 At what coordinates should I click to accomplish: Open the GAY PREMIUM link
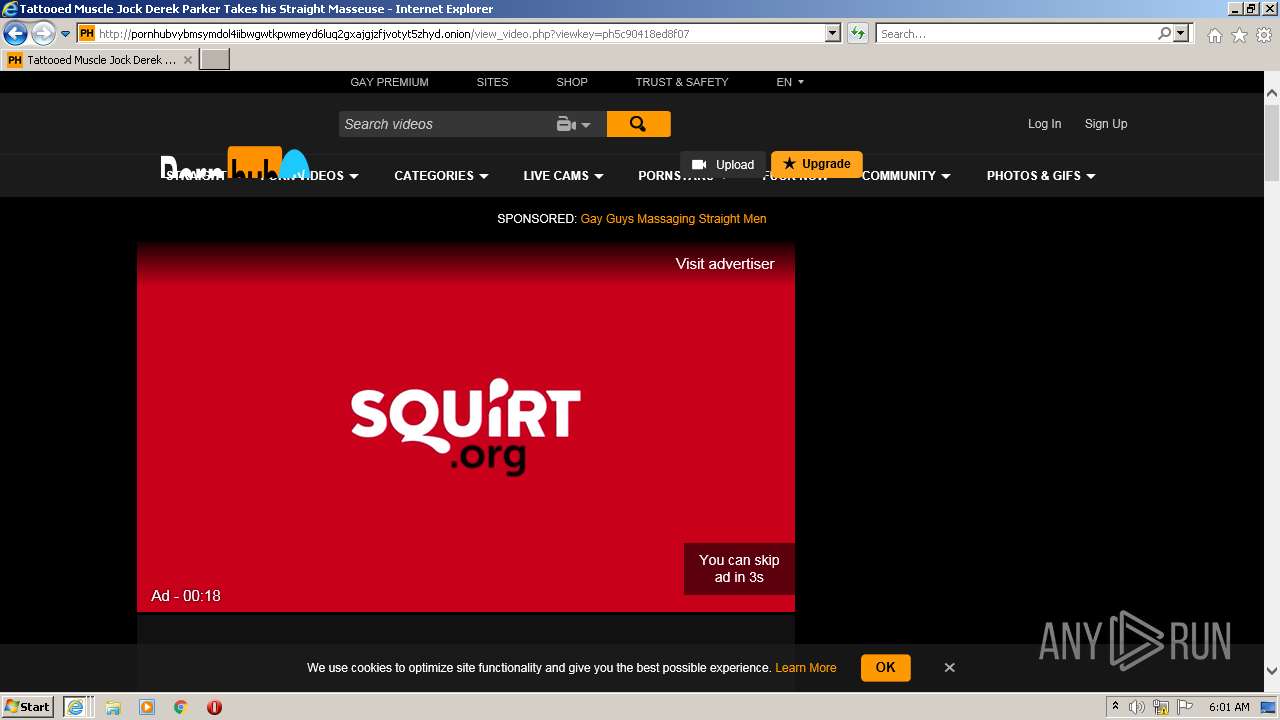pyautogui.click(x=389, y=82)
